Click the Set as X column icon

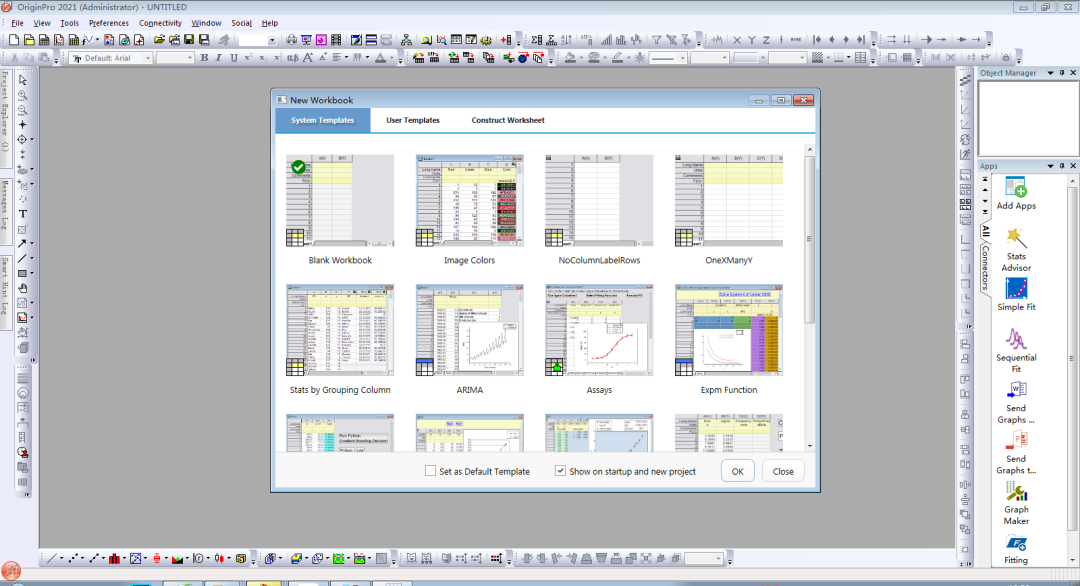[x=737, y=40]
